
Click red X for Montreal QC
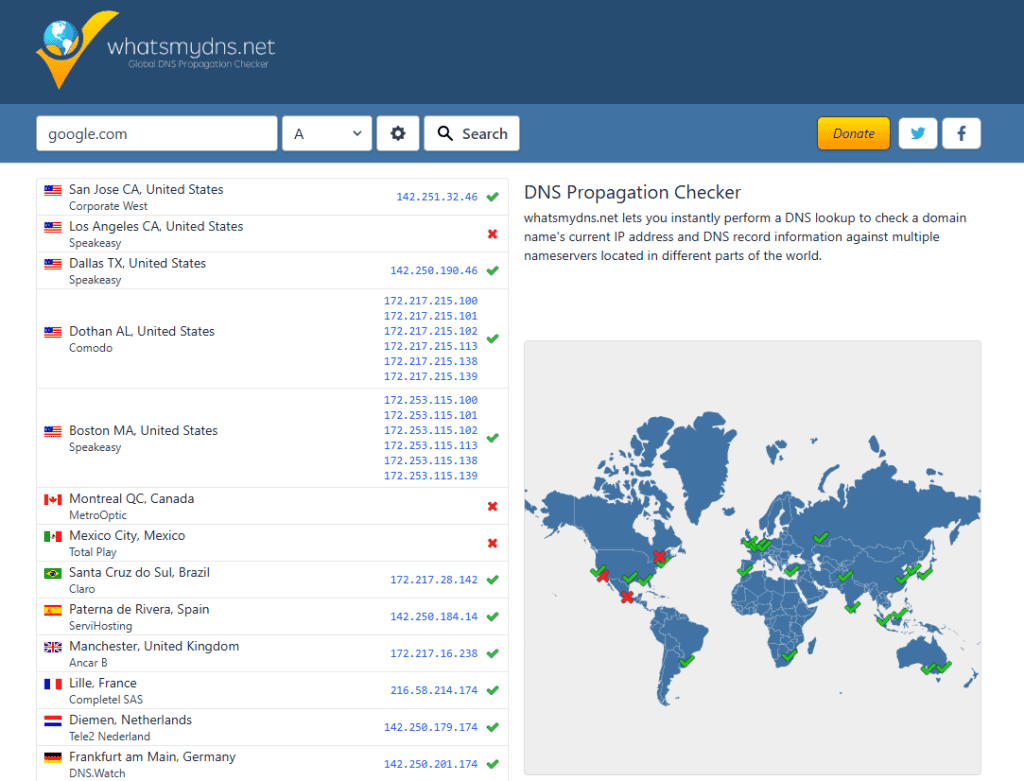492,506
